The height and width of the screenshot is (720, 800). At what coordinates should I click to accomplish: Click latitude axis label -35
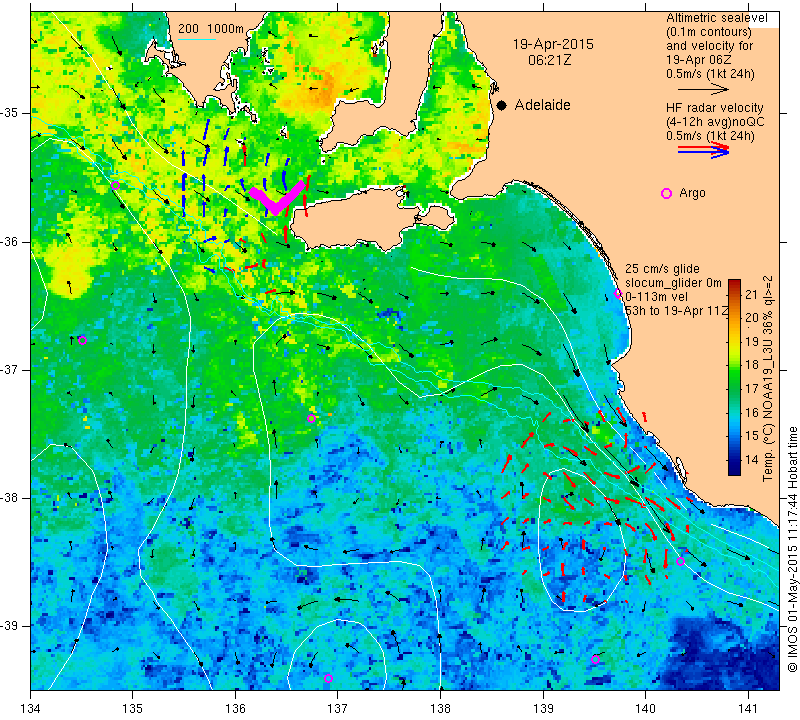click(10, 113)
